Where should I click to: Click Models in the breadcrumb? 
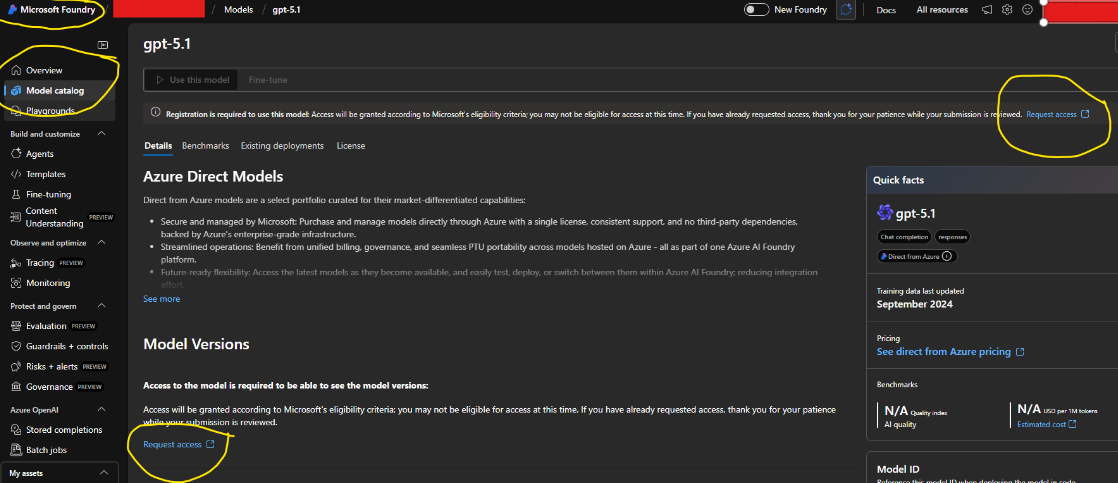[x=238, y=10]
